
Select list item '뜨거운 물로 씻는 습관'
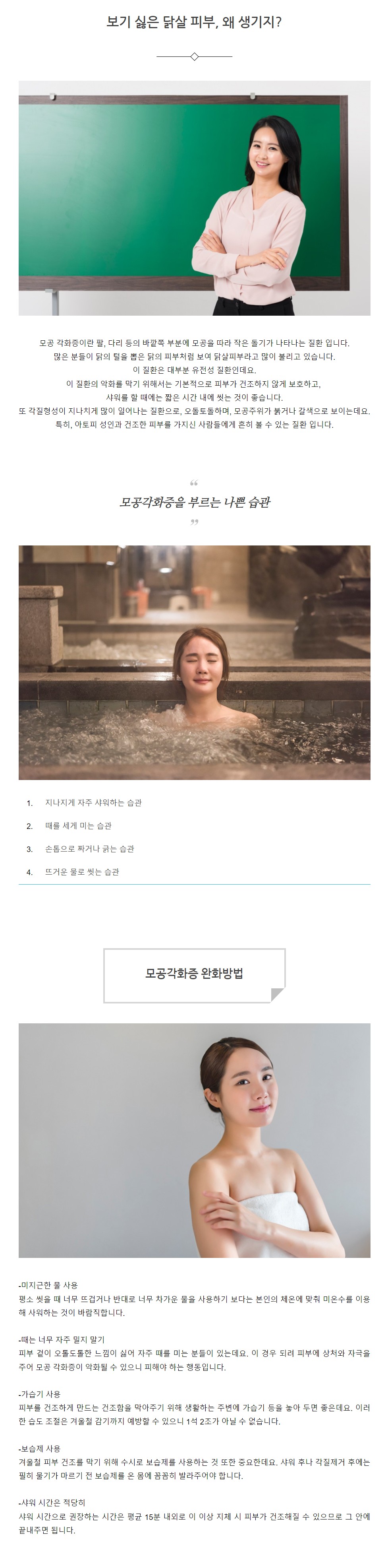(82, 872)
